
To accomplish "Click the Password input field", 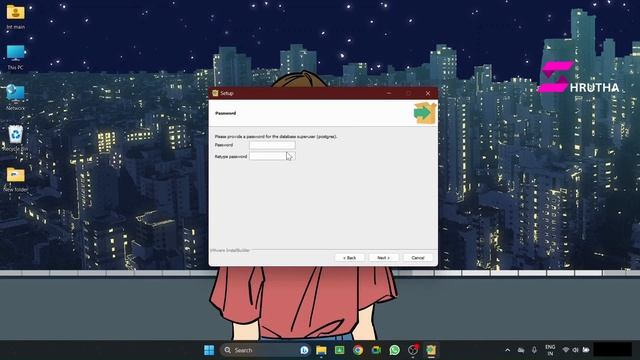I will click(272, 145).
